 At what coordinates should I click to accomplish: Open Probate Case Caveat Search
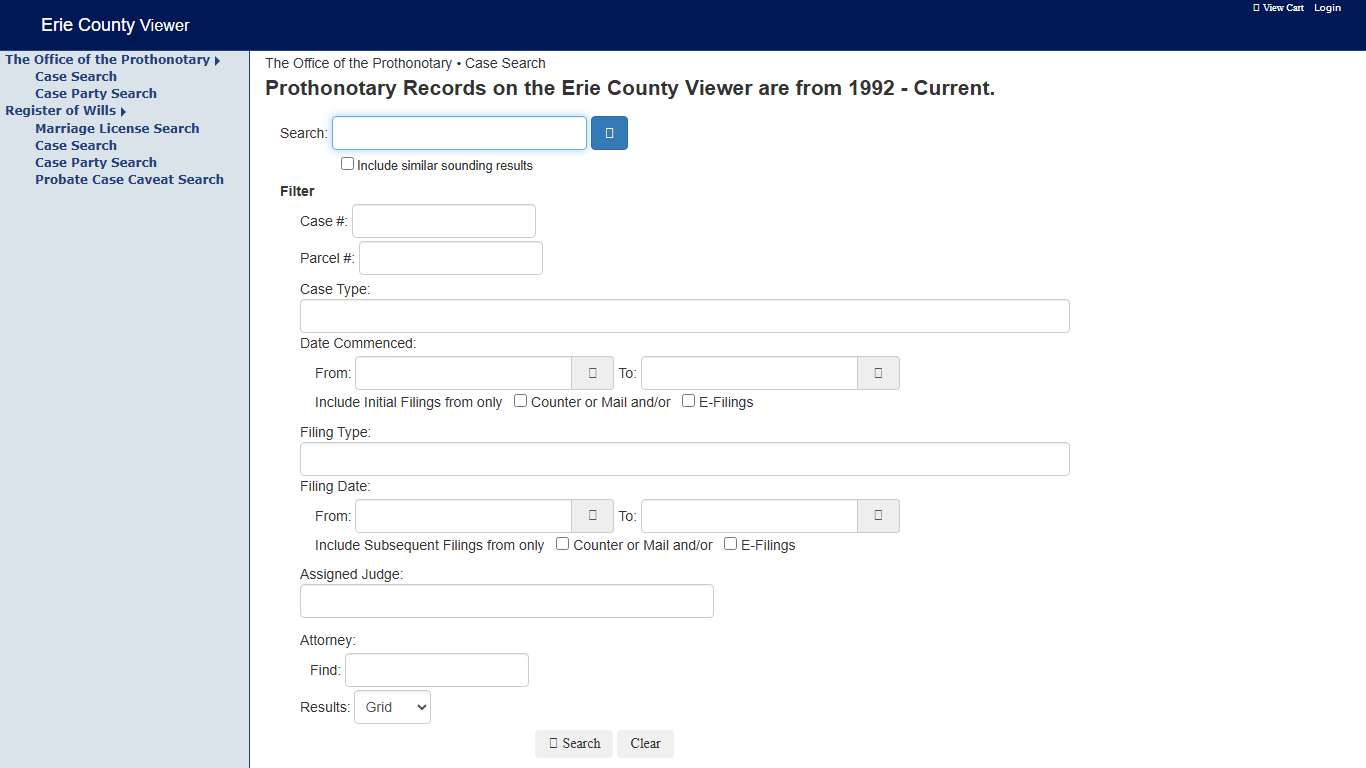coord(129,179)
